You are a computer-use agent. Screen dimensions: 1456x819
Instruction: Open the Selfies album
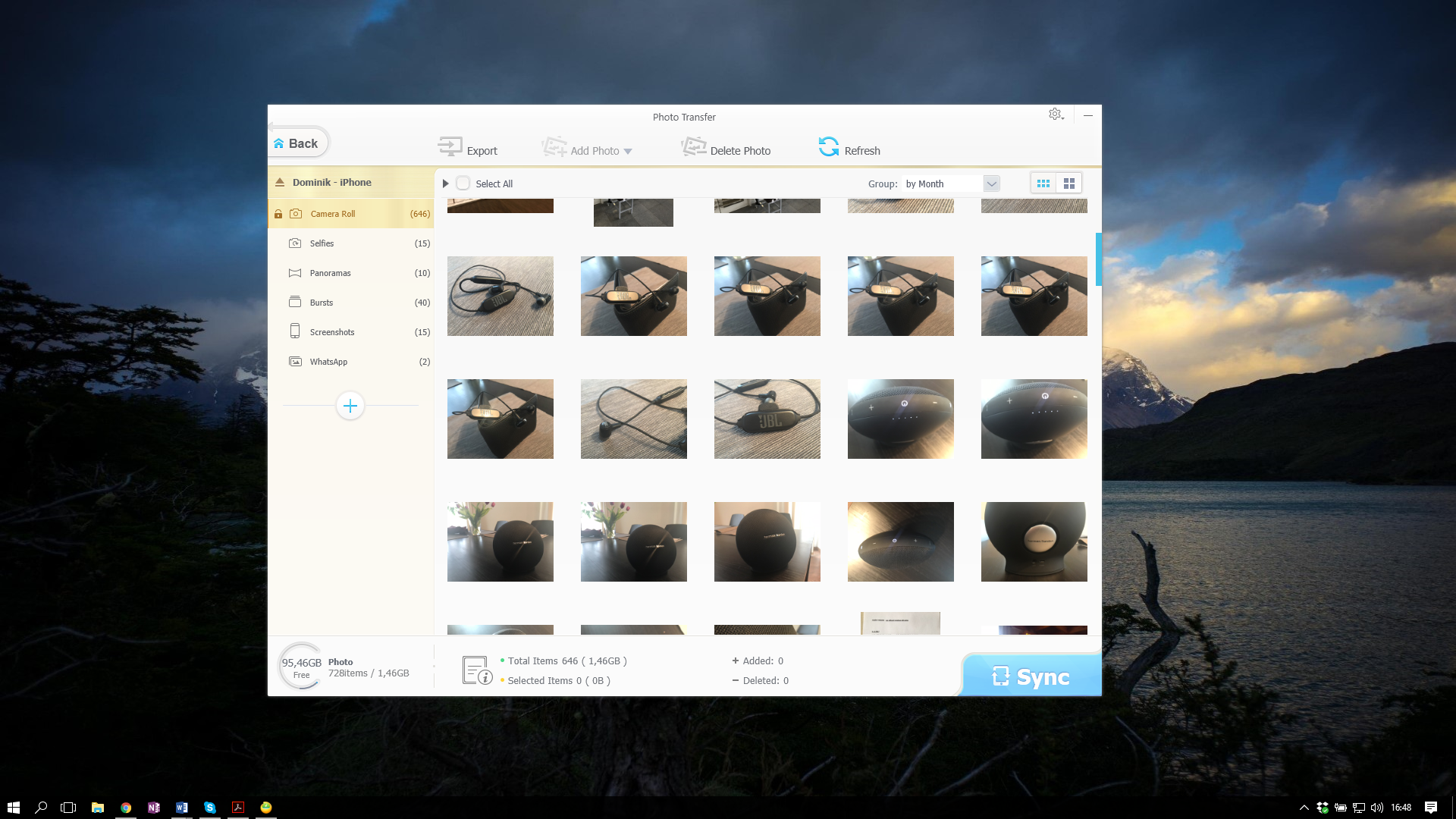click(322, 243)
